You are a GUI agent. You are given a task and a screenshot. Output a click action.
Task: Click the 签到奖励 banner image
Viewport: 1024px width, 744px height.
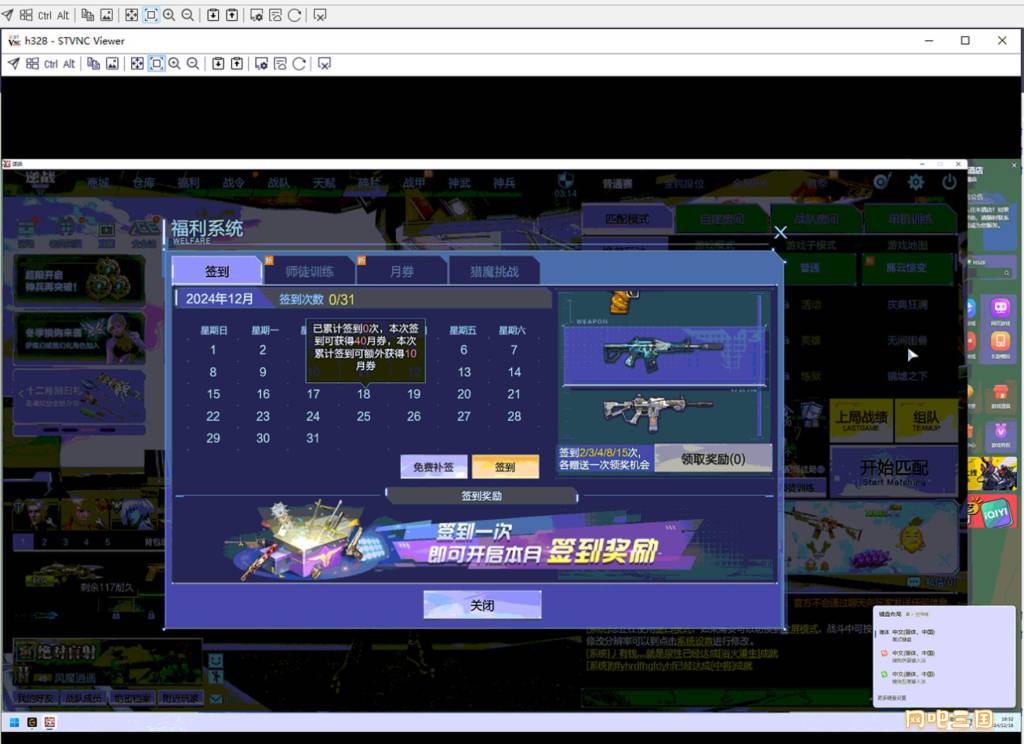point(475,542)
